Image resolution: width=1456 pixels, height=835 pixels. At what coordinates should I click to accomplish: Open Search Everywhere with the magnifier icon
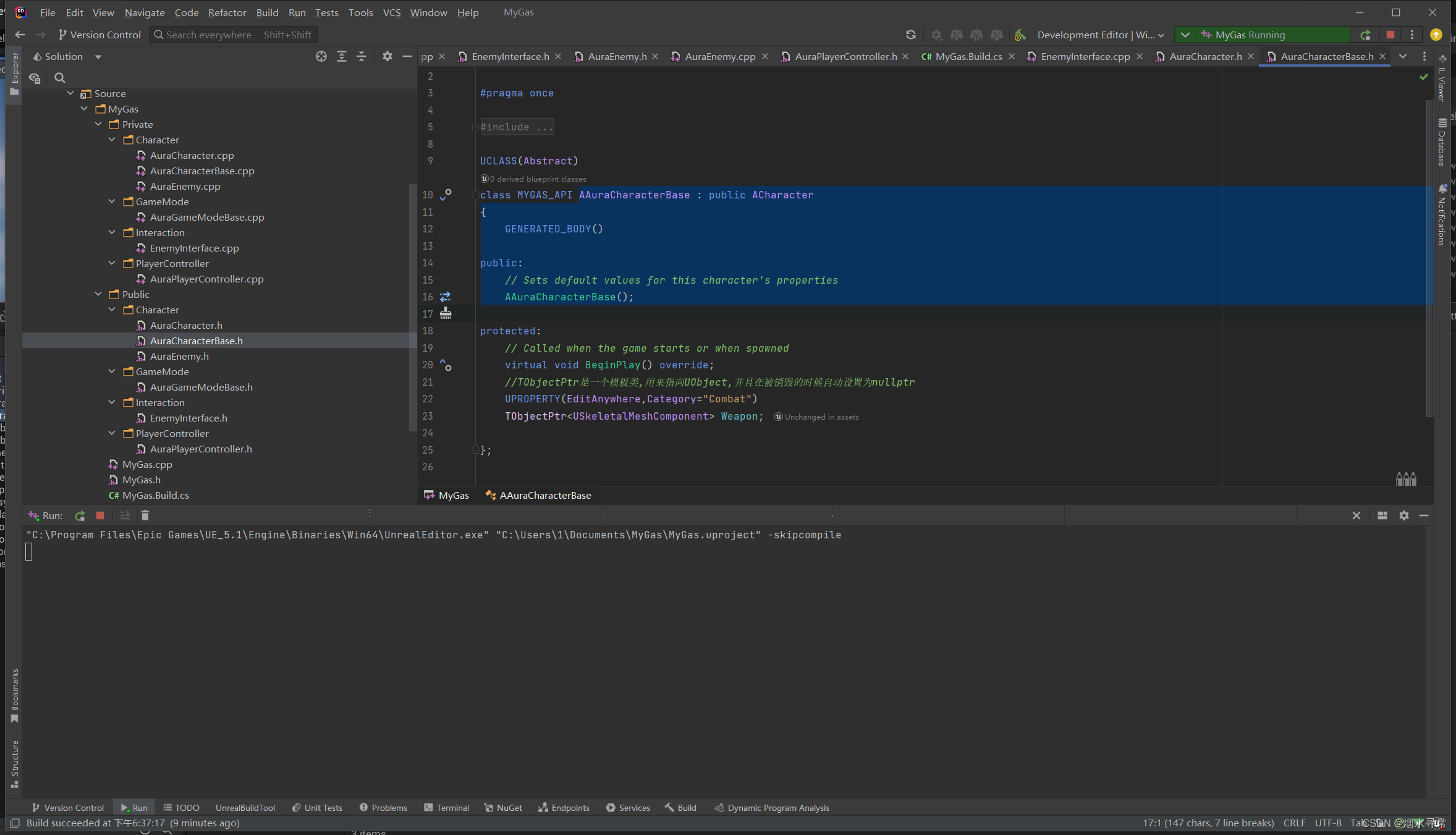(x=159, y=35)
